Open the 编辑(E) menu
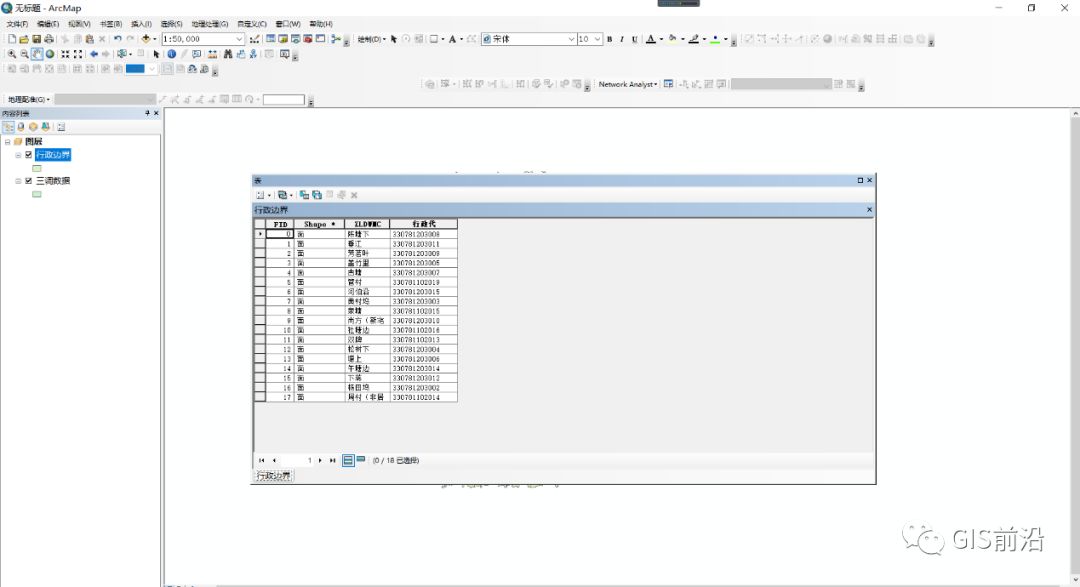The width and height of the screenshot is (1080, 587). [x=48, y=24]
